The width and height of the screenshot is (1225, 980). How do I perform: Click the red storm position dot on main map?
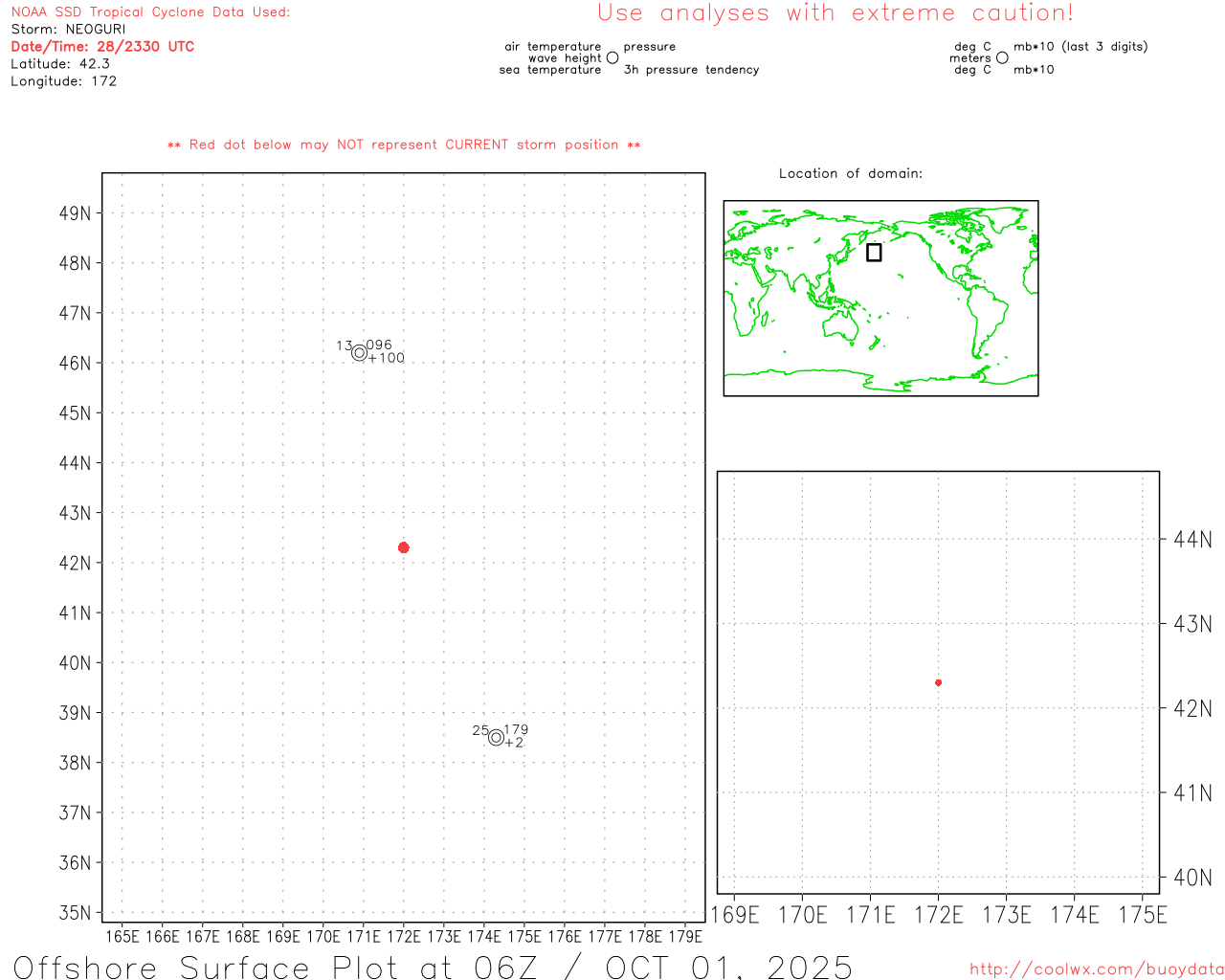pyautogui.click(x=404, y=547)
